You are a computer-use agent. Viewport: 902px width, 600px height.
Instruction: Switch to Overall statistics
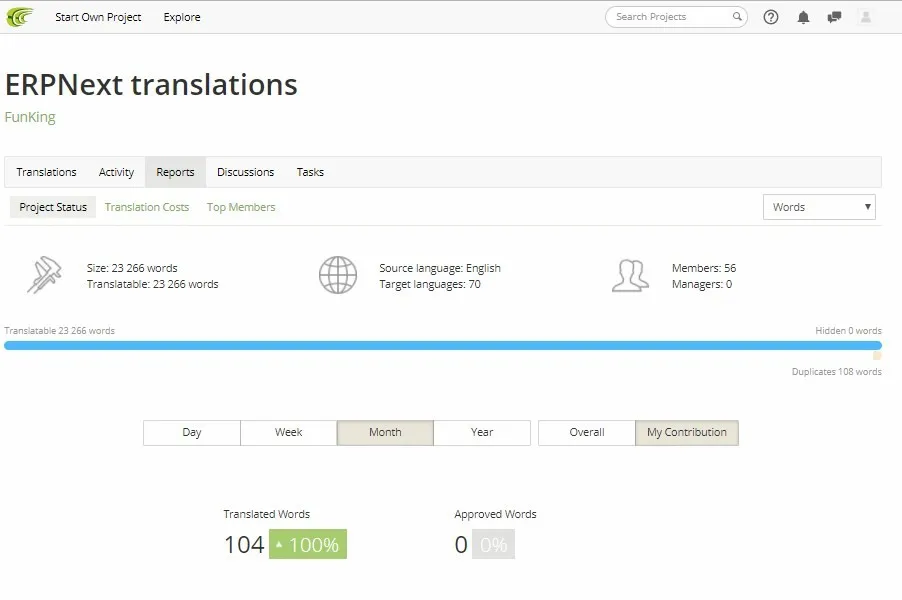click(x=587, y=433)
